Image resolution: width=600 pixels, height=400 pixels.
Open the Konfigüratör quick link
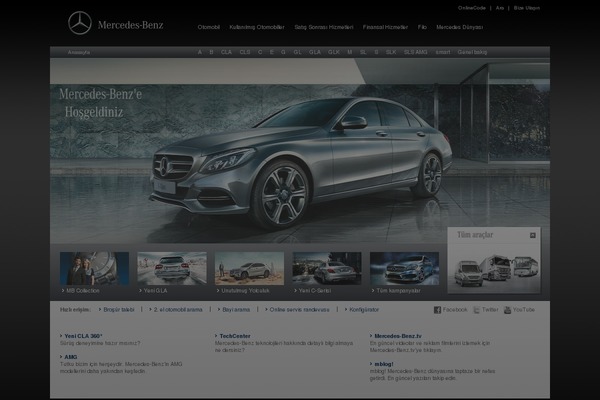coord(363,310)
